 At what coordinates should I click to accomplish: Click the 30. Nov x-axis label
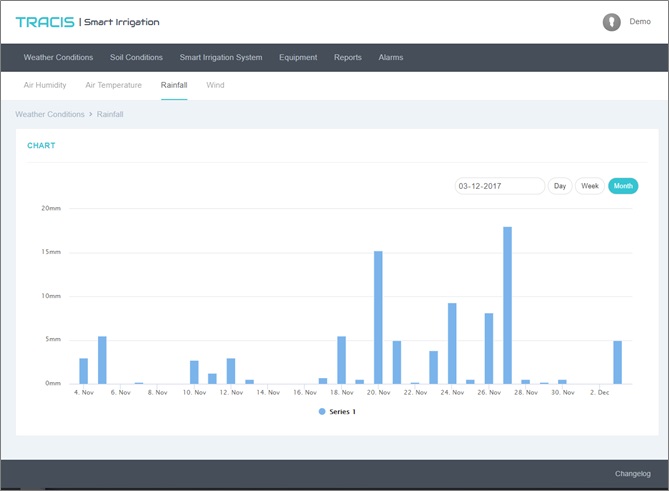pyautogui.click(x=563, y=392)
